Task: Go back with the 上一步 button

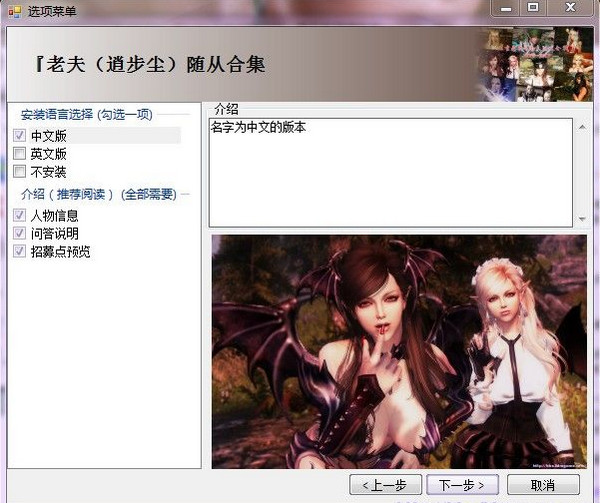Action: 385,485
